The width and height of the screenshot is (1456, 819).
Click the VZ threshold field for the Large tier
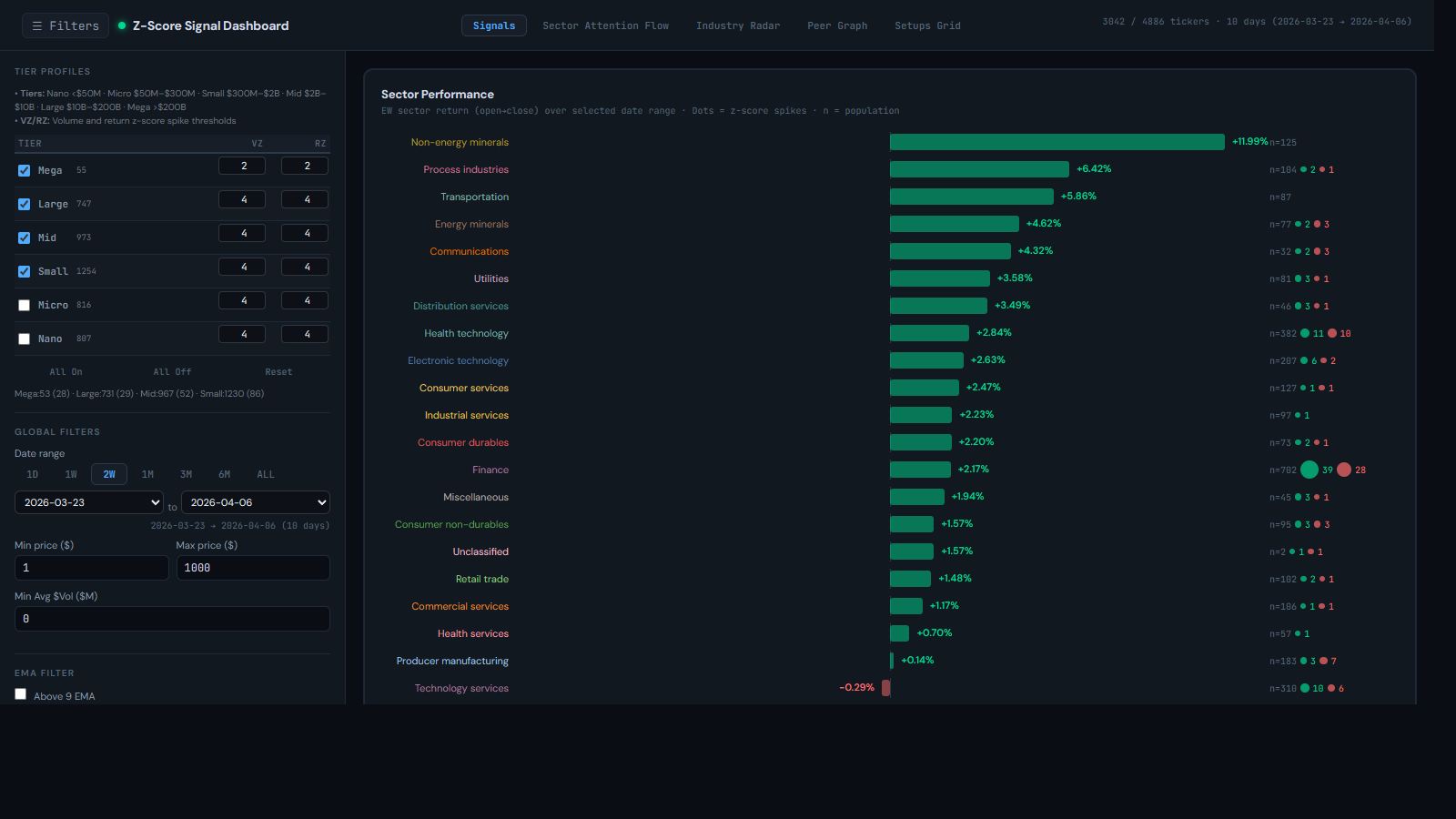click(241, 199)
